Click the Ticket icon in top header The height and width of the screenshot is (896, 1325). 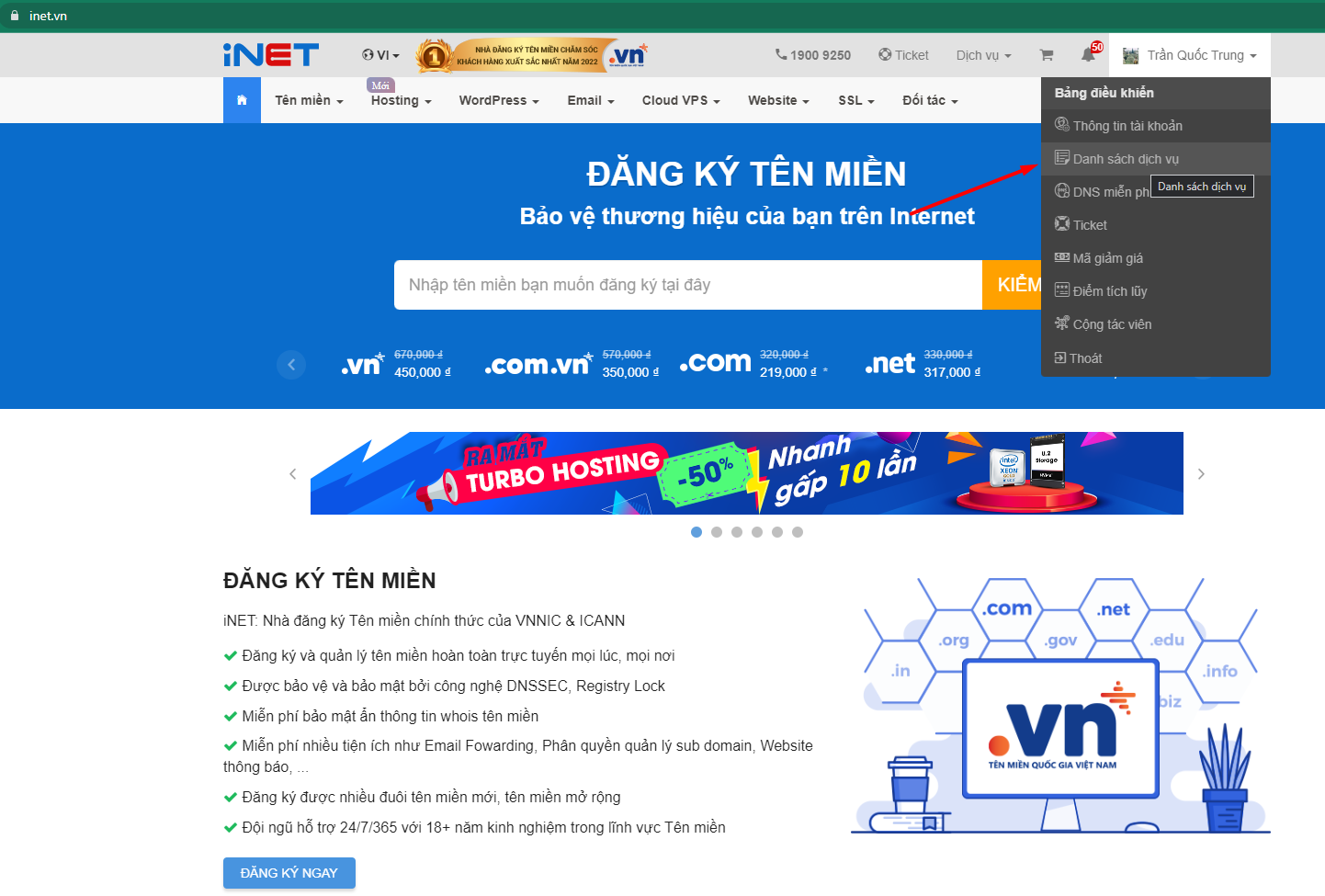coord(884,55)
